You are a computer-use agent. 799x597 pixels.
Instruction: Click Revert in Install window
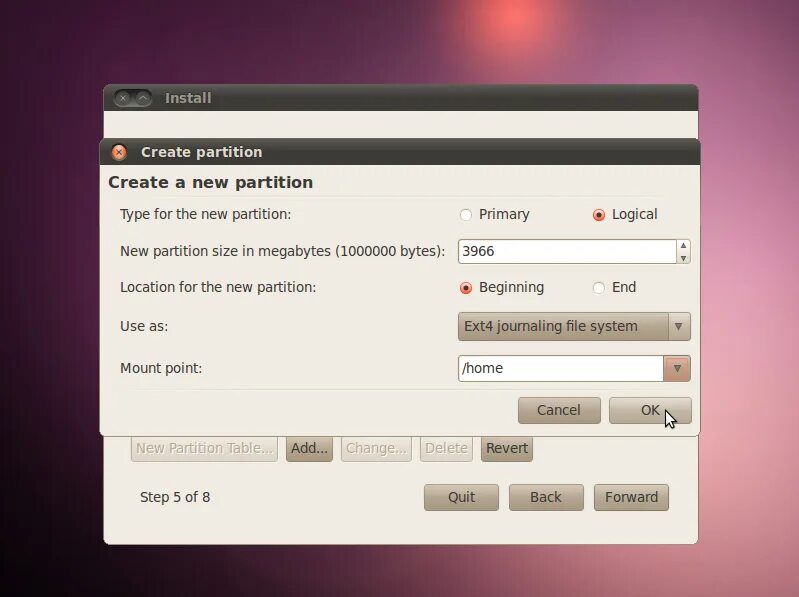[x=507, y=448]
